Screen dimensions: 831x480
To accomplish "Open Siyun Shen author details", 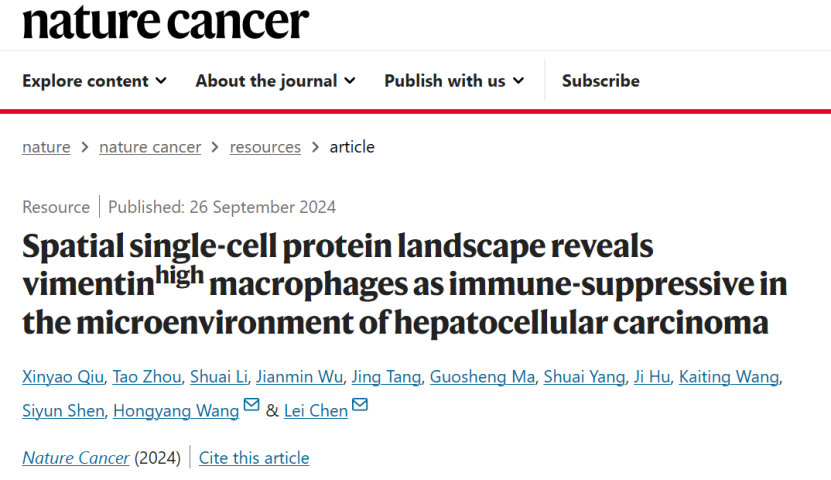I will [x=63, y=411].
